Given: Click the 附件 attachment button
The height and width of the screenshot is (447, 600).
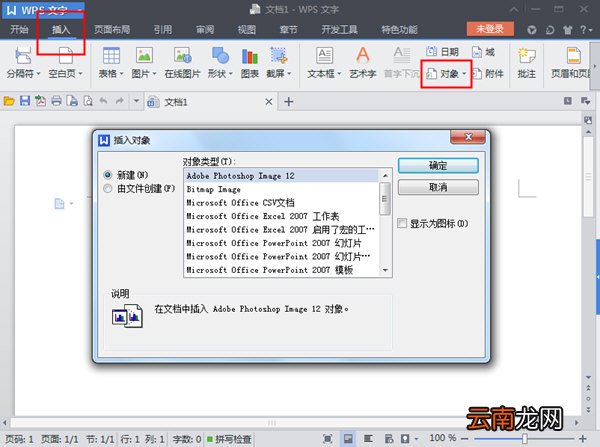Looking at the screenshot, I should click(x=488, y=73).
